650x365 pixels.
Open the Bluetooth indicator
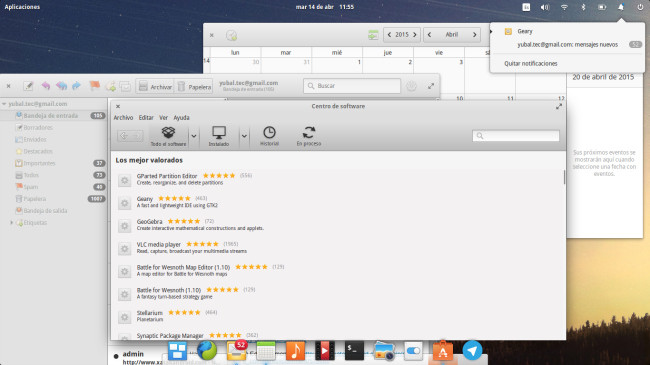583,7
